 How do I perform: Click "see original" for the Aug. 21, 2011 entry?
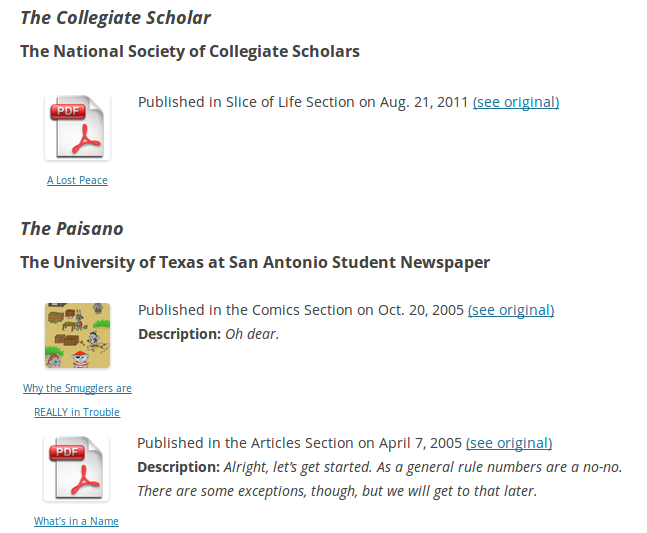pyautogui.click(x=516, y=102)
